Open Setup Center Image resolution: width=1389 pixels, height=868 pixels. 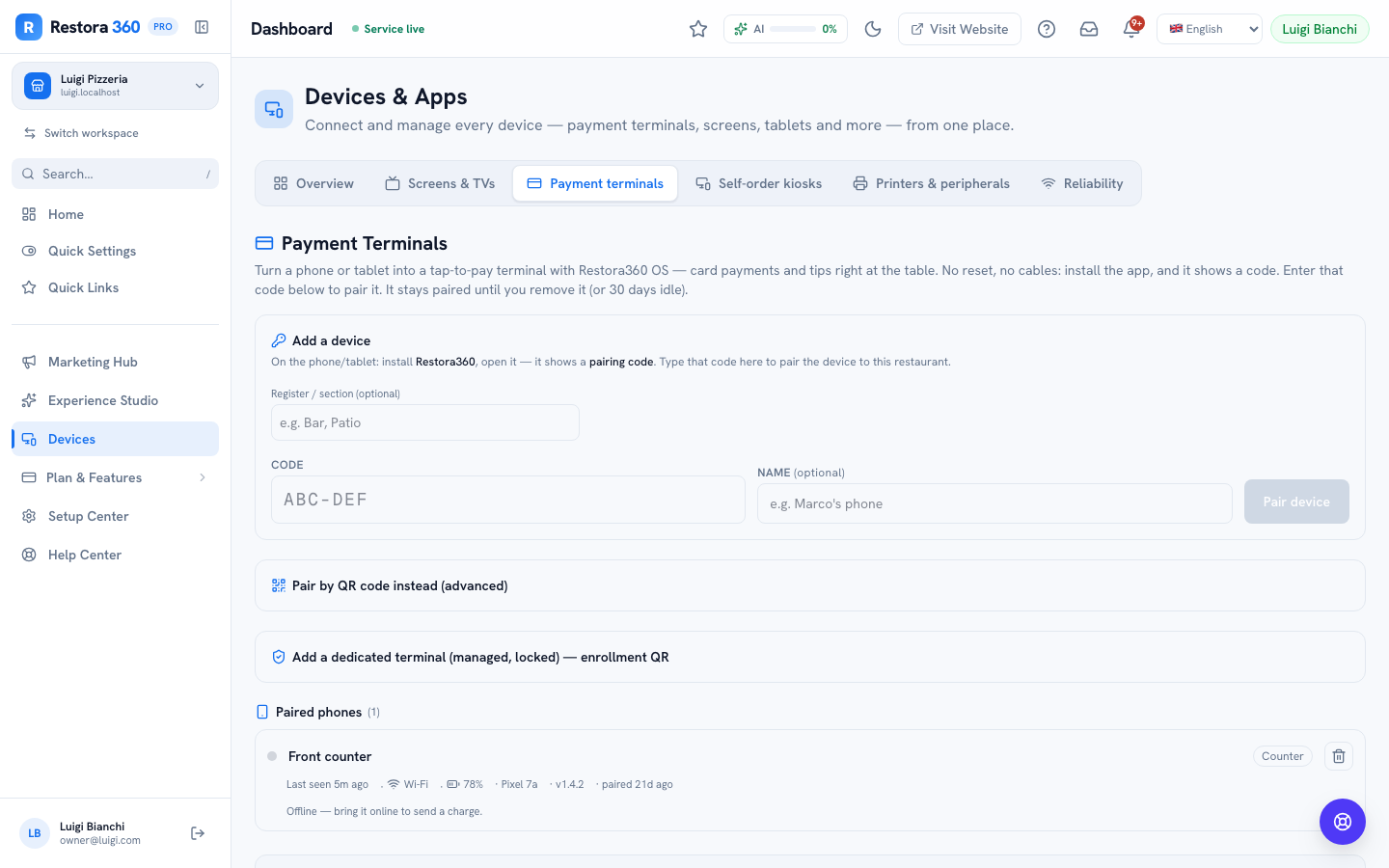(x=115, y=516)
